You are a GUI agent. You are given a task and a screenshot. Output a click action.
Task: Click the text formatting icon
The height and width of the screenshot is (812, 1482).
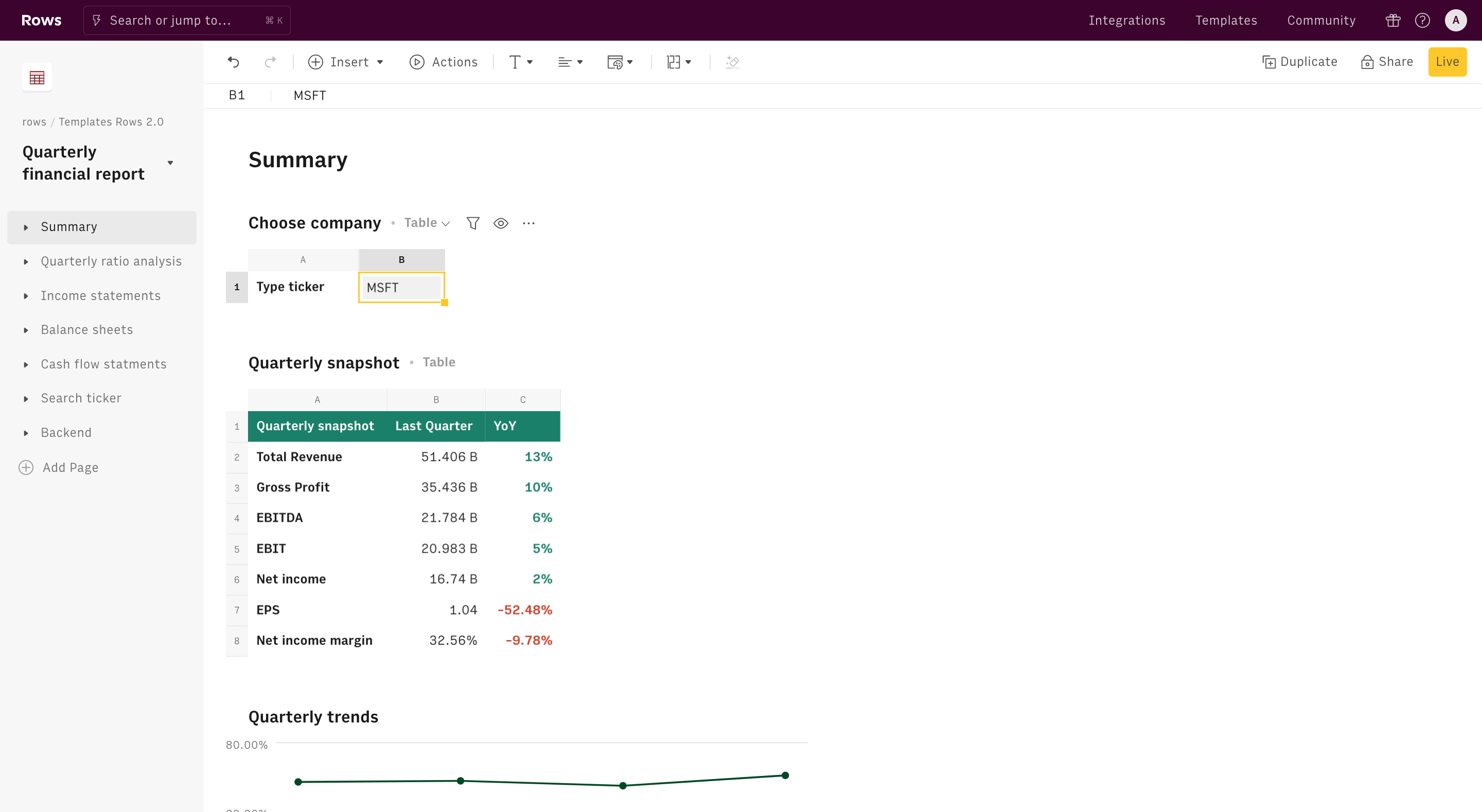(519, 62)
